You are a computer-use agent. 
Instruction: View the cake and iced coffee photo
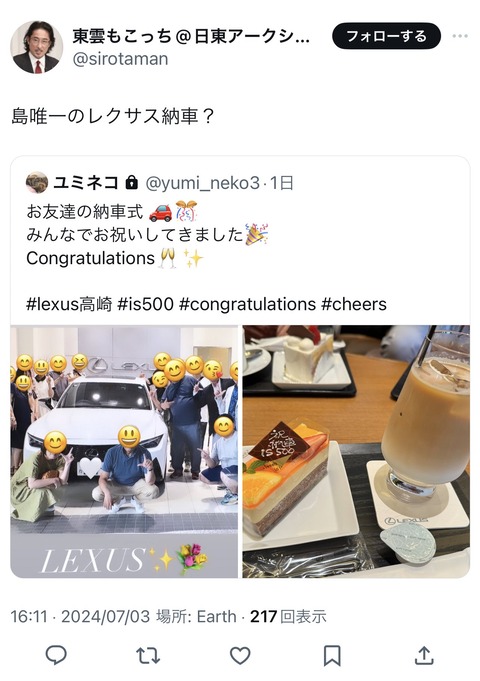[356, 452]
